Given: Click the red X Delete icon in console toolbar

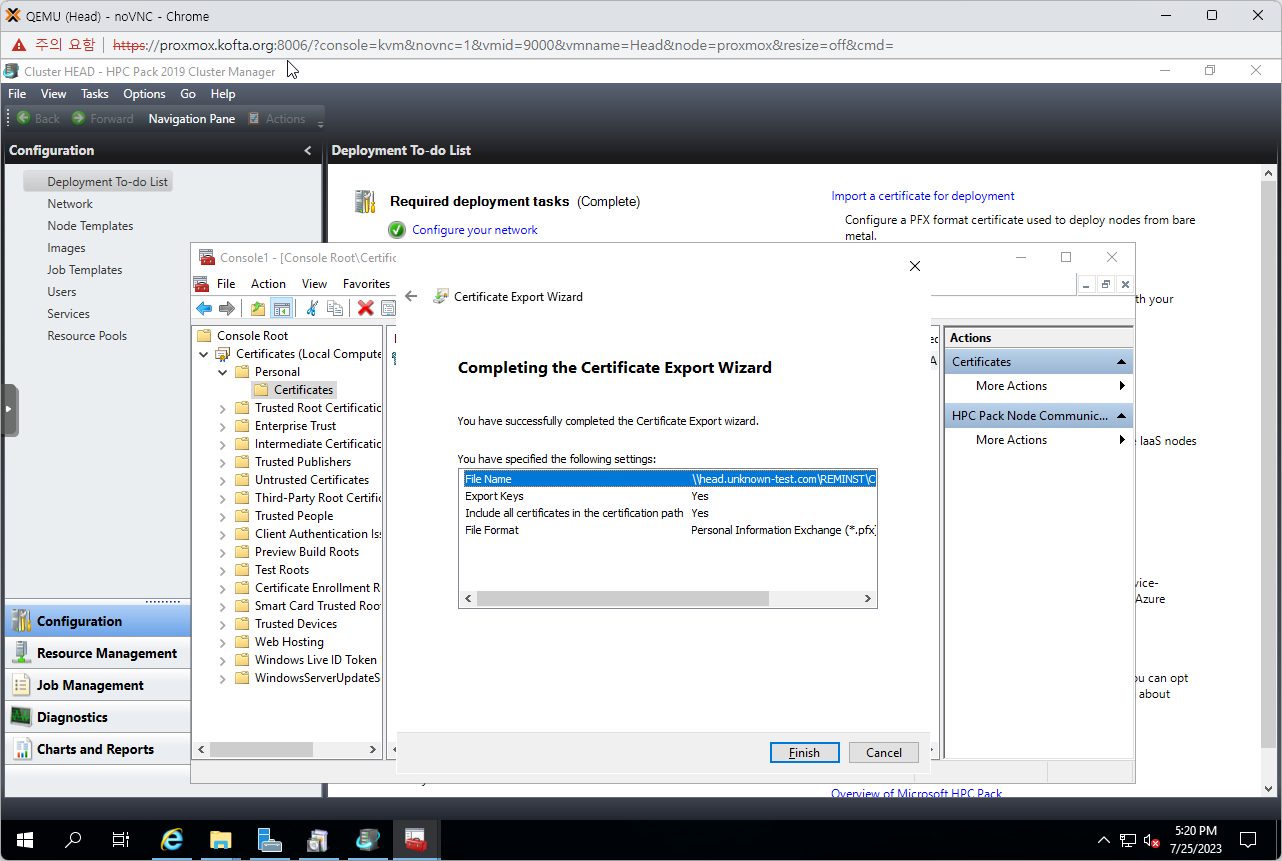Looking at the screenshot, I should [366, 309].
